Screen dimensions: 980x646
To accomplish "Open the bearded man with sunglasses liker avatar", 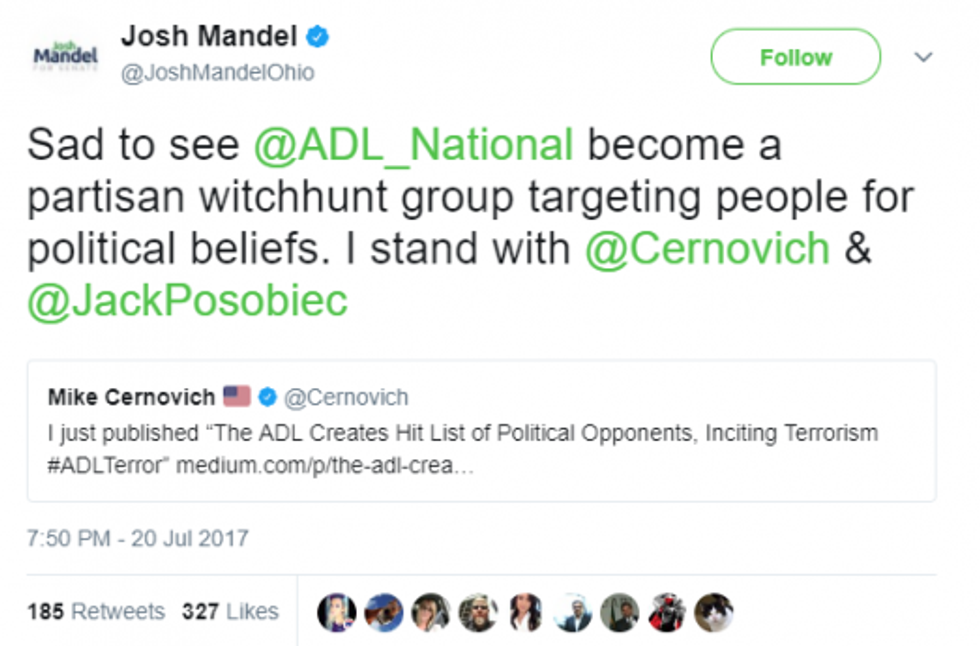I will click(x=478, y=612).
